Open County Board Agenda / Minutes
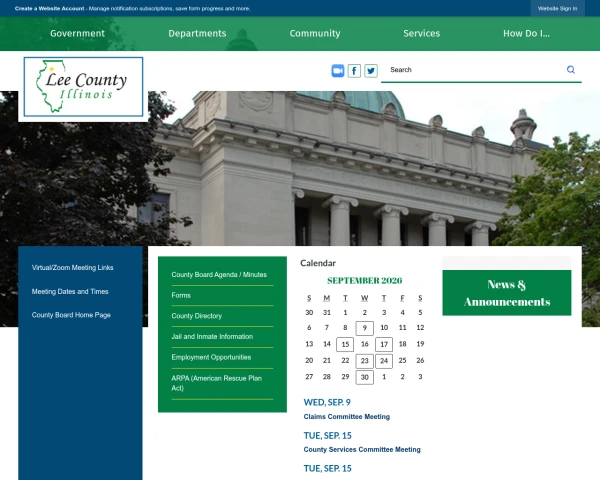 (219, 274)
